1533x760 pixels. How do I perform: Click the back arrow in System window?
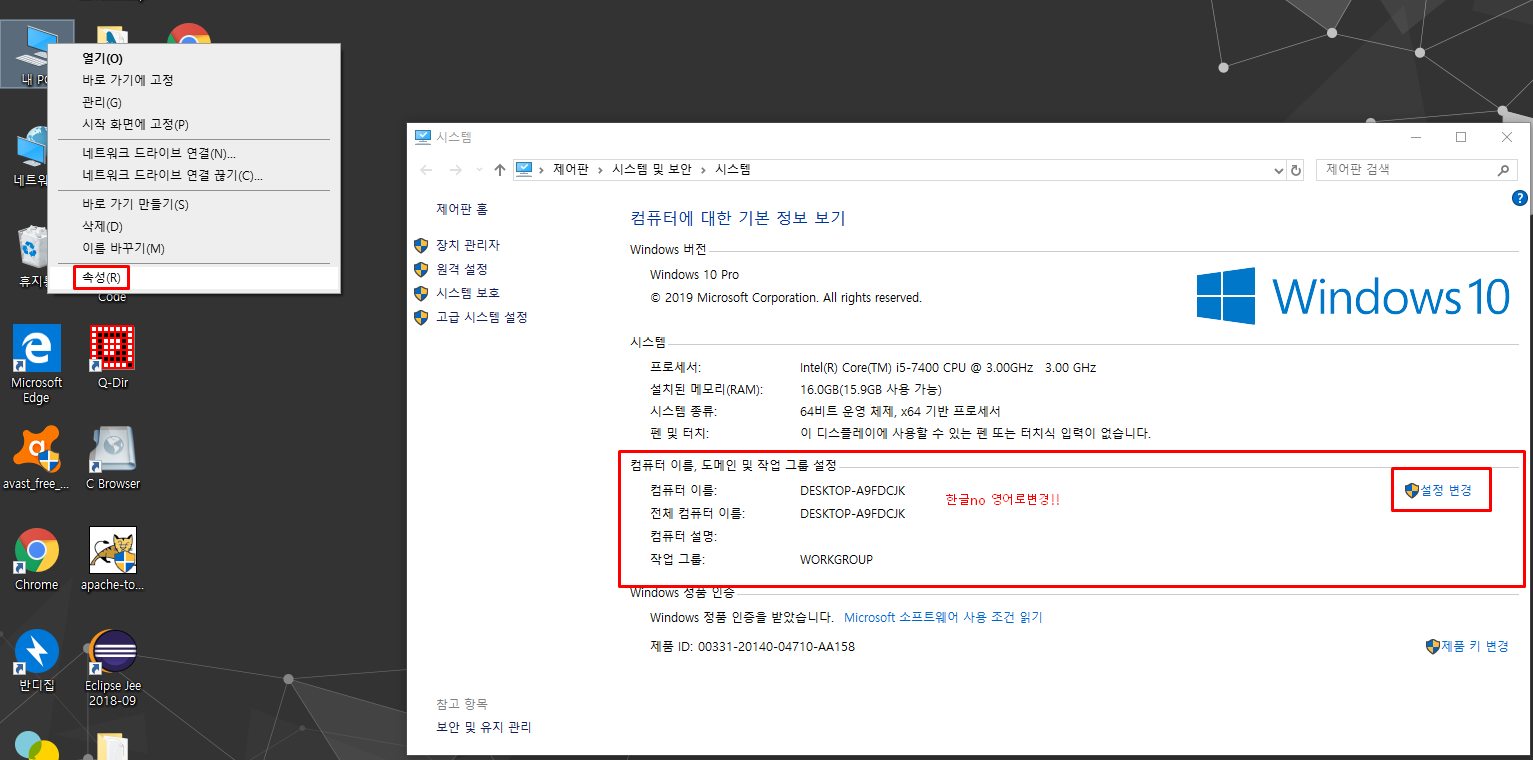pyautogui.click(x=427, y=170)
